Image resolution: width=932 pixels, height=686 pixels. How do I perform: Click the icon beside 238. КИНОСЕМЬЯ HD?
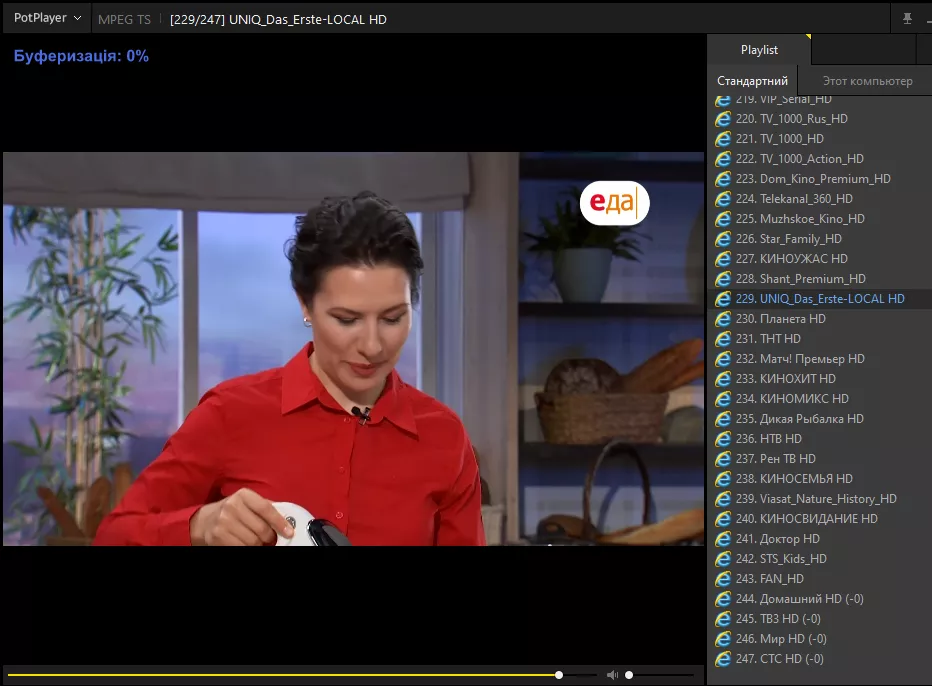[723, 479]
